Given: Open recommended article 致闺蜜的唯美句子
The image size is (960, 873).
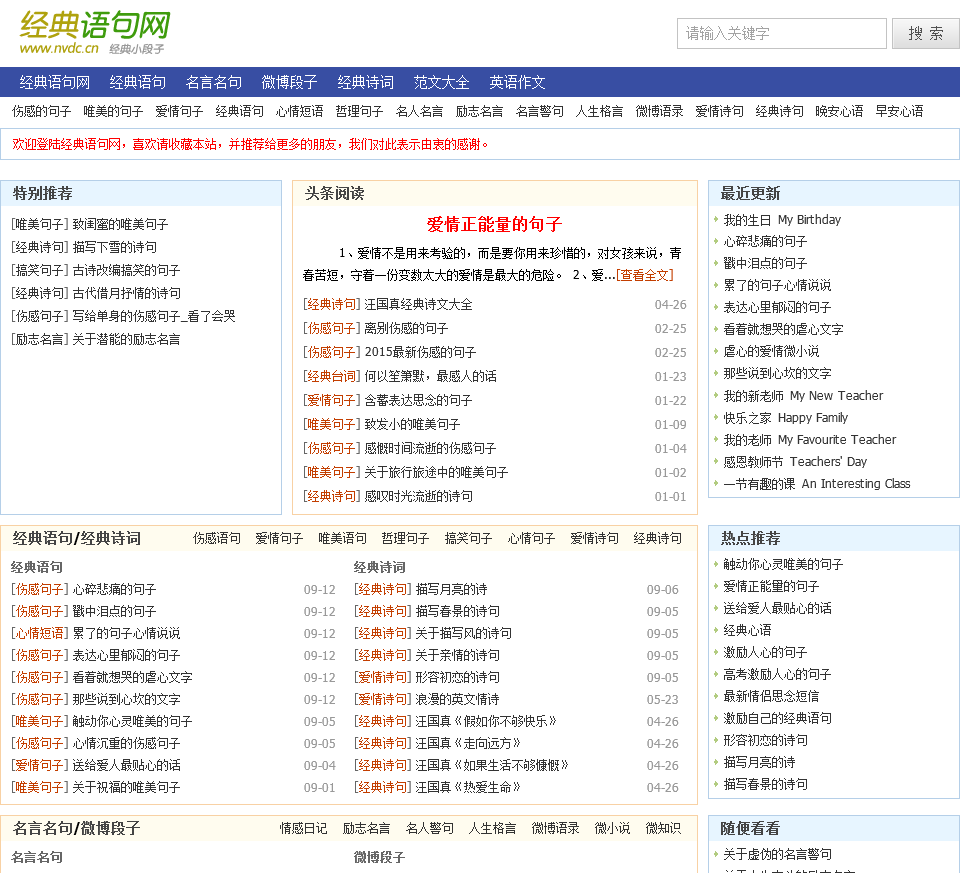Looking at the screenshot, I should pos(121,225).
